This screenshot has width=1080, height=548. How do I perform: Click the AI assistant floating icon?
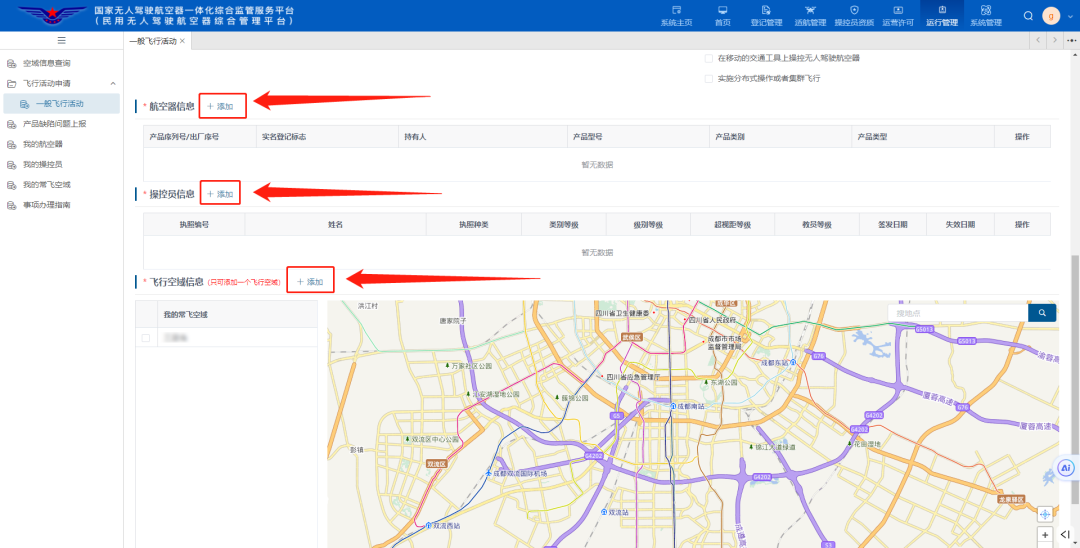(x=1066, y=467)
